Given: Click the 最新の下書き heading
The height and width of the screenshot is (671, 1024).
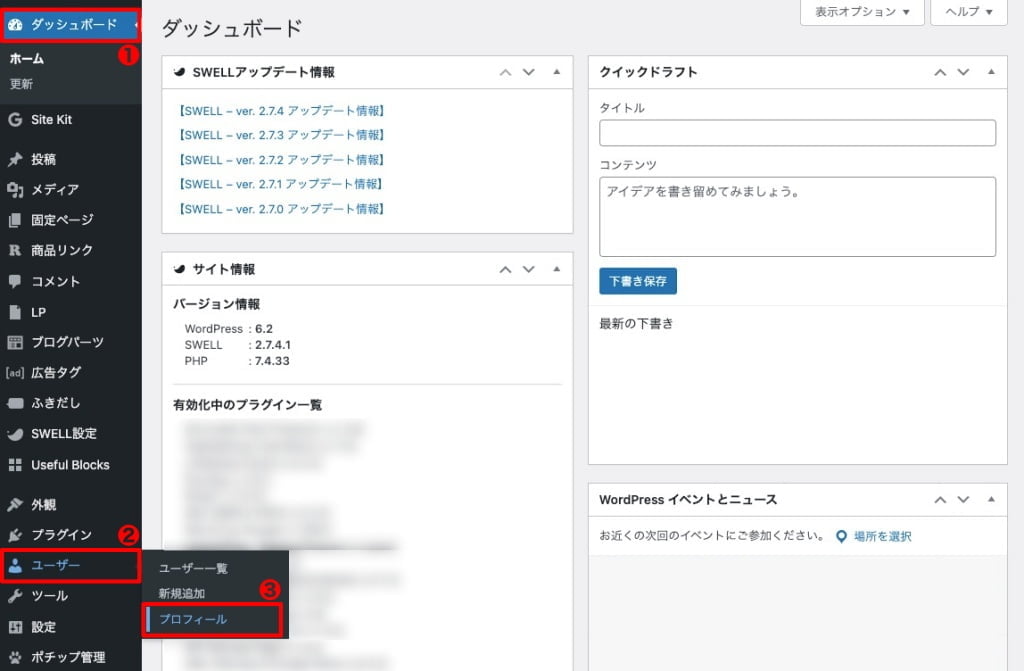Looking at the screenshot, I should pos(636,324).
